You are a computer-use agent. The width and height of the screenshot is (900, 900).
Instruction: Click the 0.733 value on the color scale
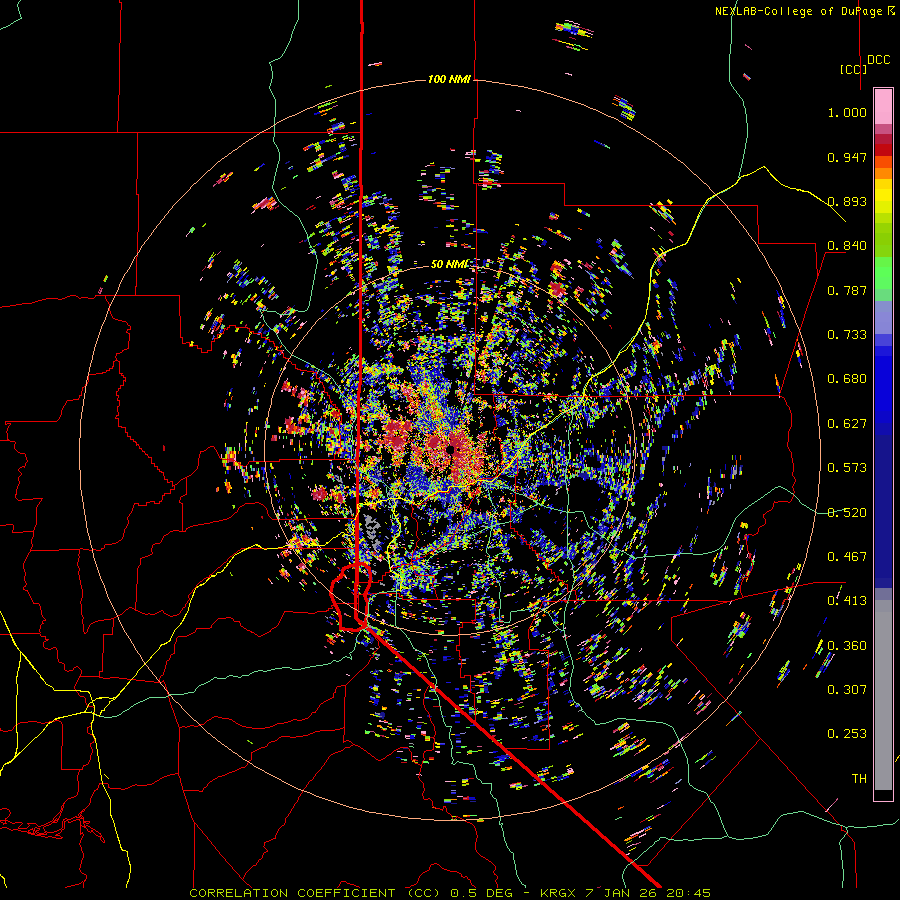coord(847,335)
